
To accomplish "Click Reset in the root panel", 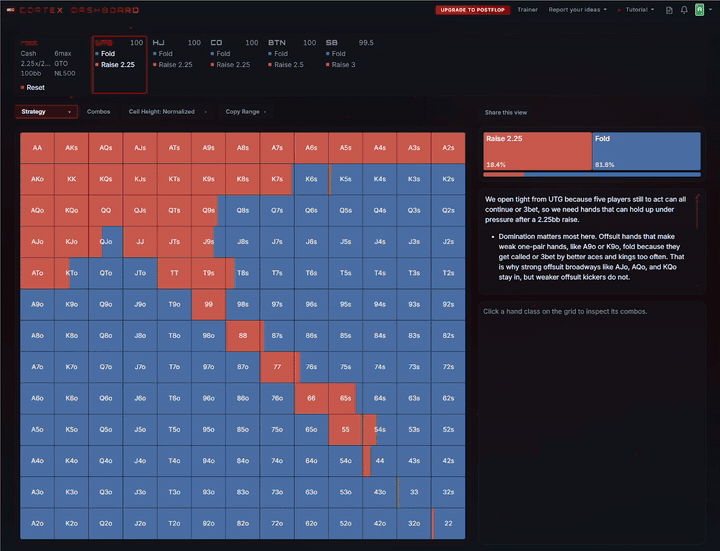I will tap(33, 87).
